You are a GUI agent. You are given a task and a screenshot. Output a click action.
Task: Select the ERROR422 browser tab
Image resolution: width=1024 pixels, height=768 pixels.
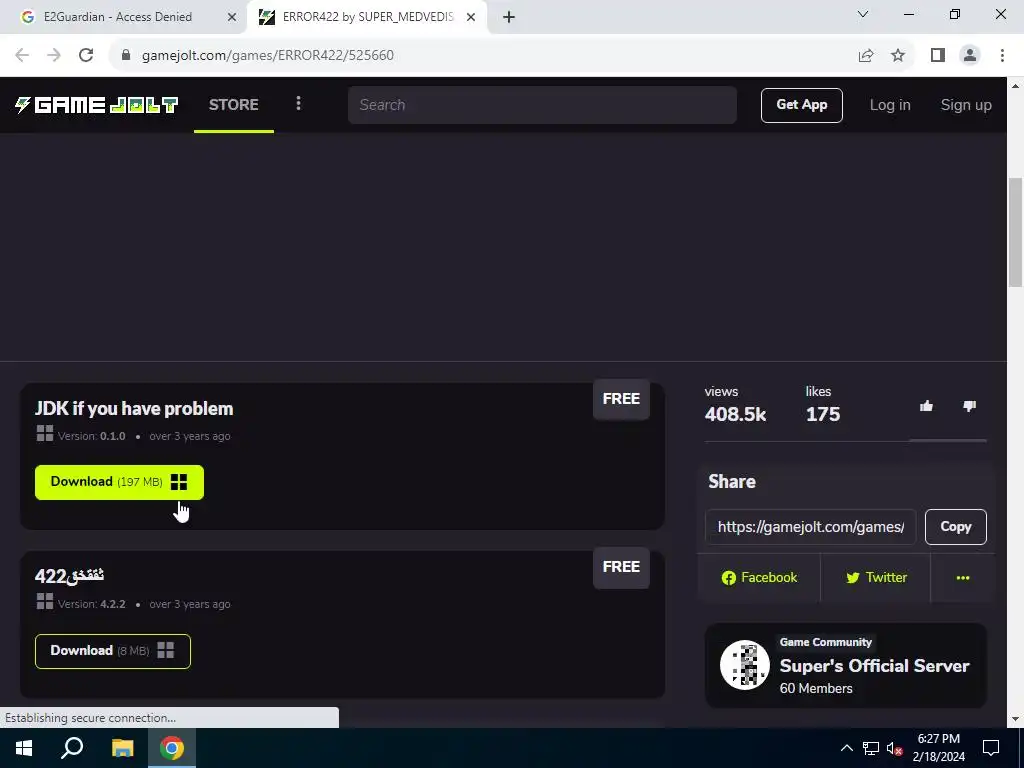click(367, 17)
